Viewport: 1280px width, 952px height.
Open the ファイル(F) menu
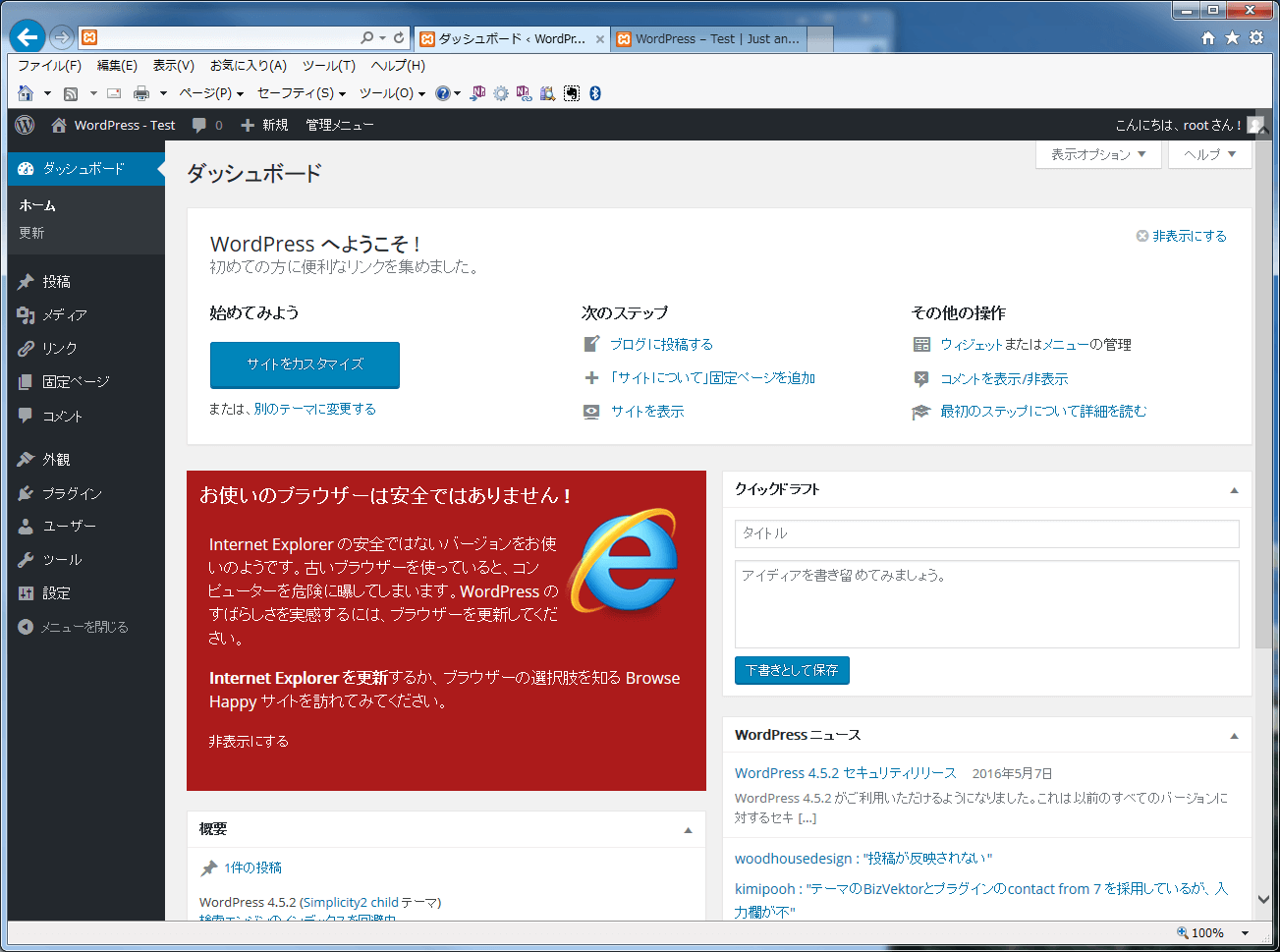click(x=49, y=65)
